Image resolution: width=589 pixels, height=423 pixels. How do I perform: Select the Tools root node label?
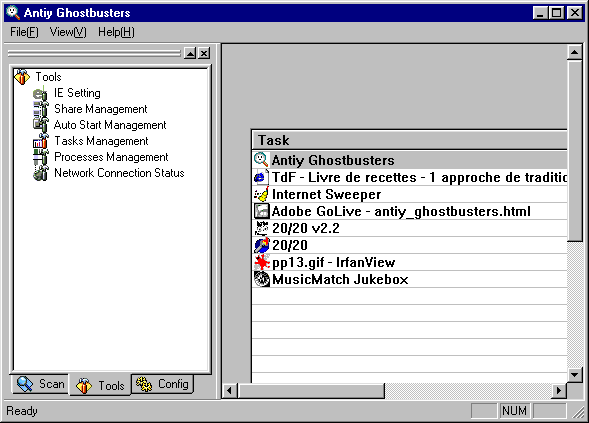(48, 77)
